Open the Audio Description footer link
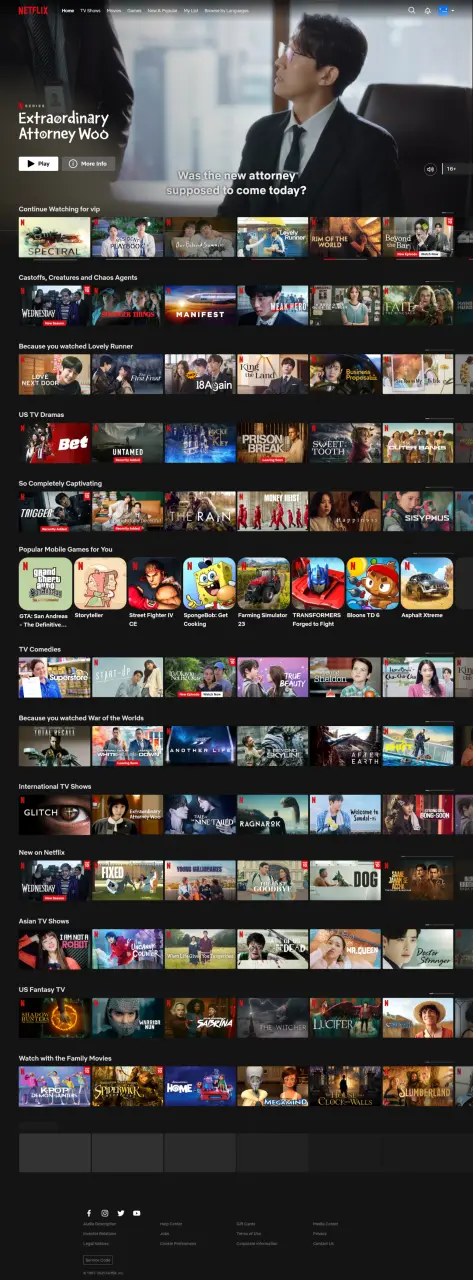The height and width of the screenshot is (1280, 473). click(x=100, y=1223)
